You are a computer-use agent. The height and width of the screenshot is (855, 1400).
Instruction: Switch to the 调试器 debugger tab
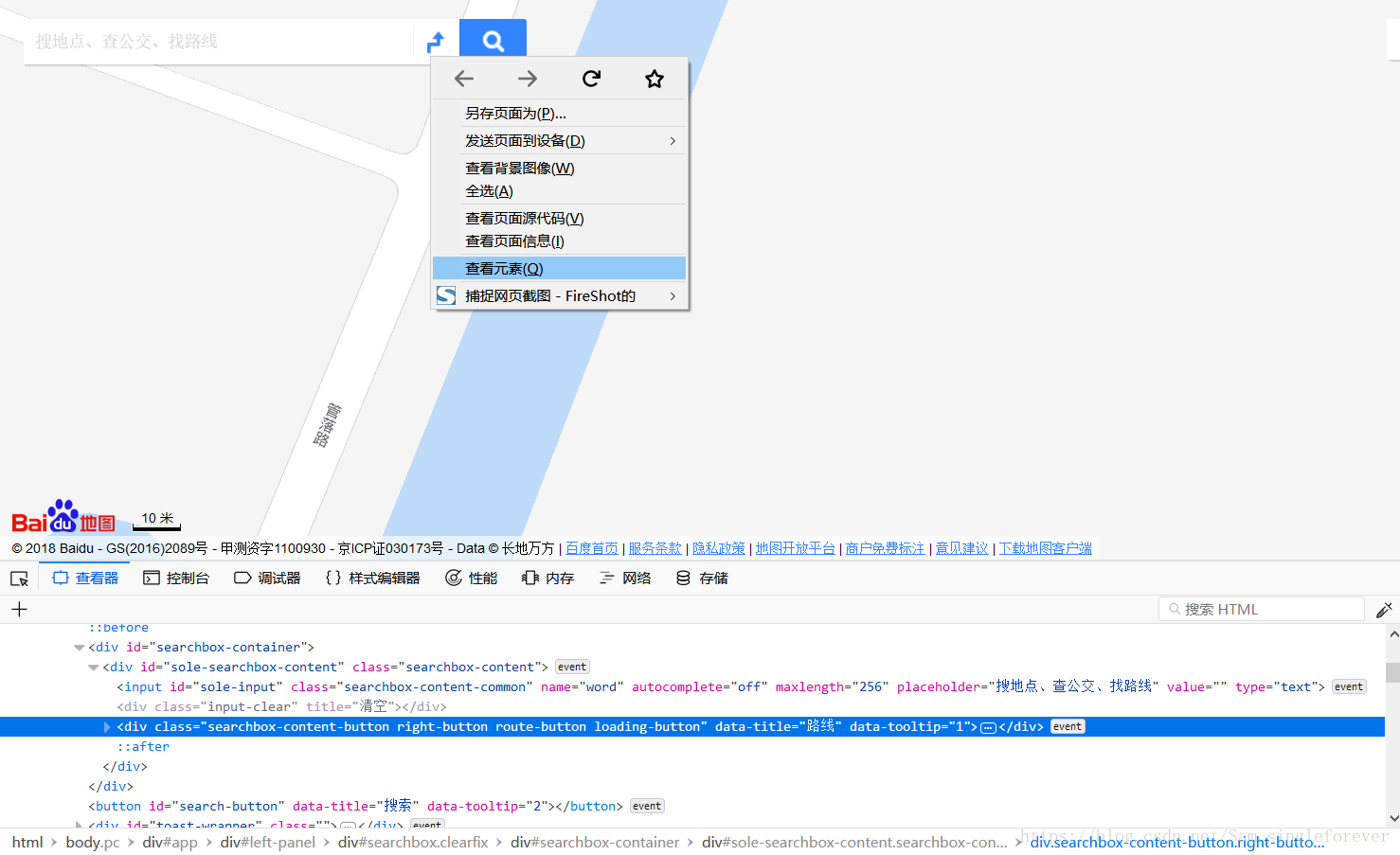[267, 578]
